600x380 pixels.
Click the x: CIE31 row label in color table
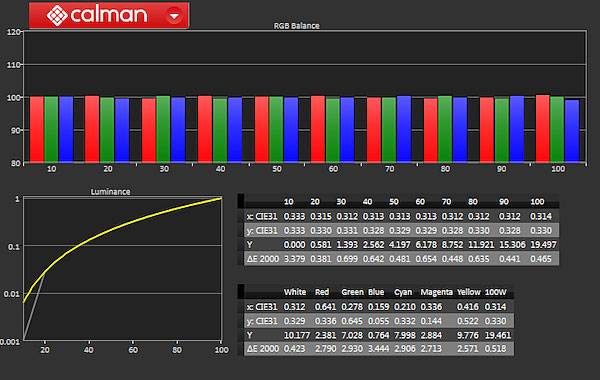point(262,307)
